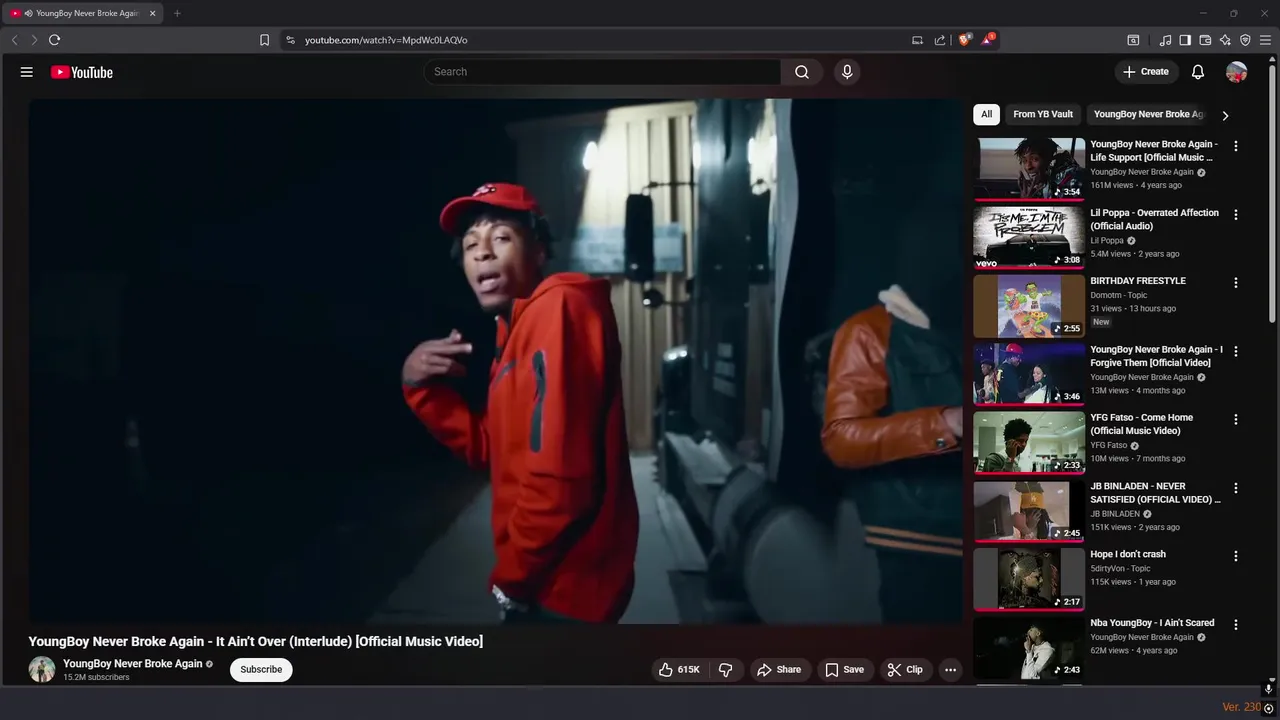This screenshot has height=720, width=1280.
Task: View site settings icon in address bar
Action: click(290, 40)
